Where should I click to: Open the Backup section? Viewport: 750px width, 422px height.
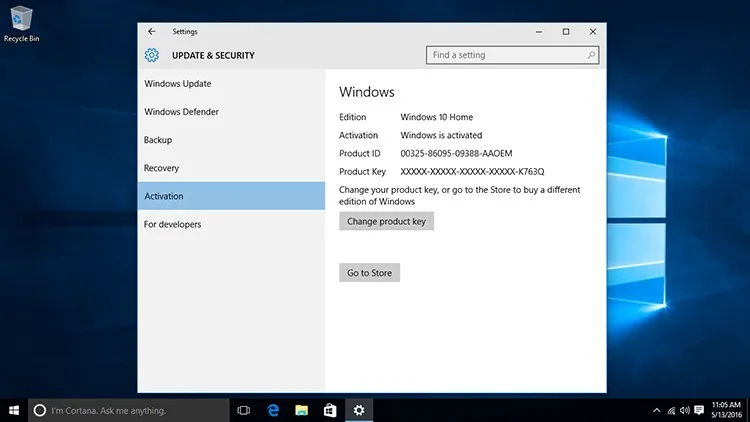tap(231, 140)
